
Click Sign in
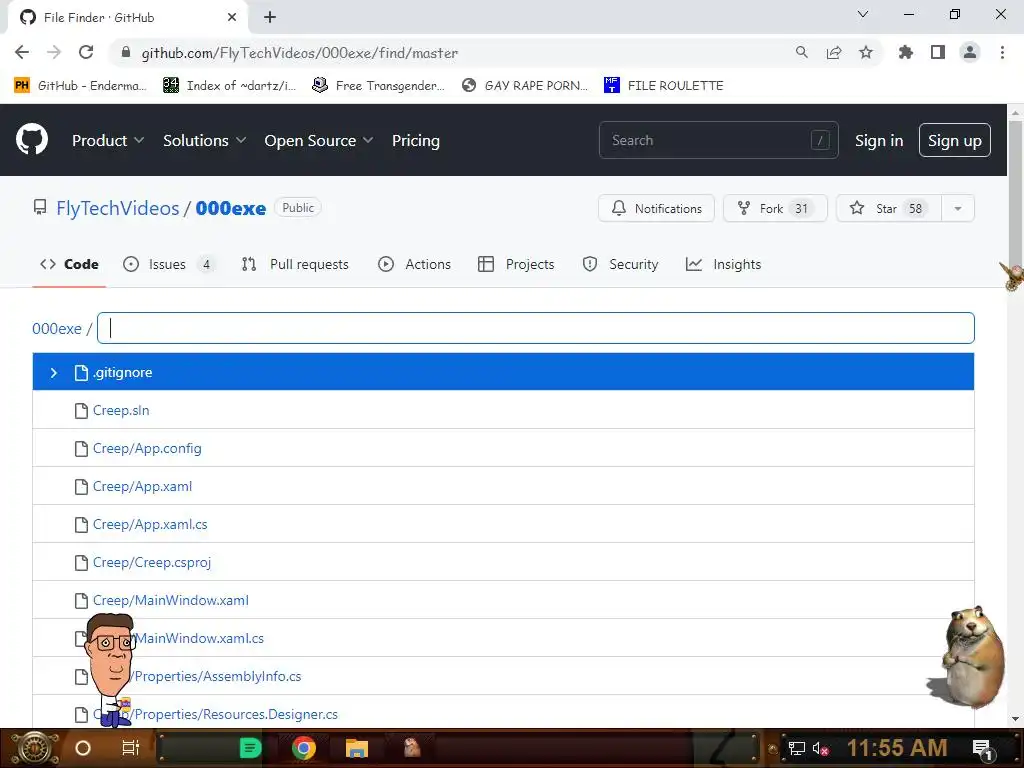(x=878, y=140)
